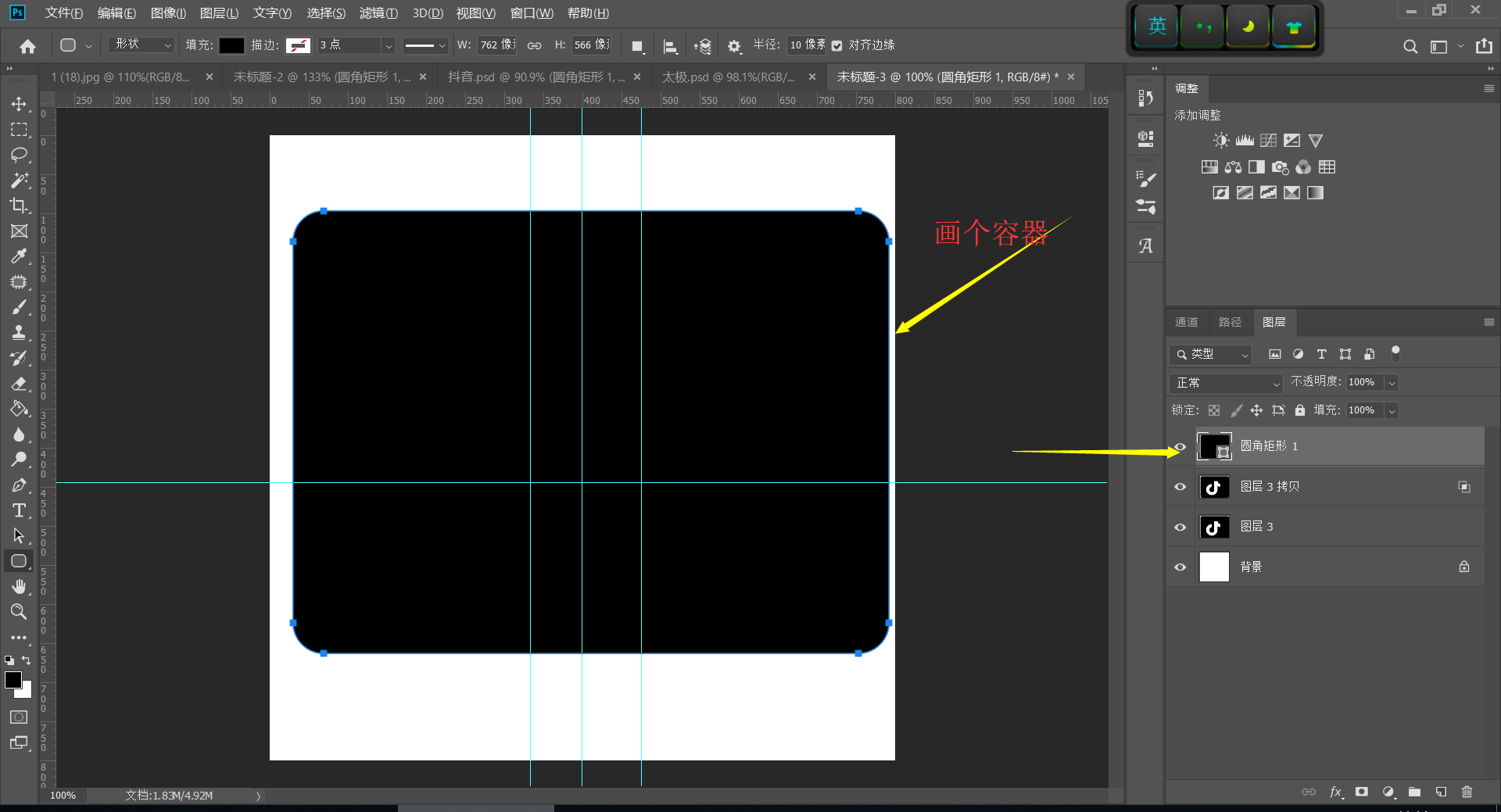The image size is (1501, 812).
Task: Add a layer mask
Action: tap(1362, 792)
